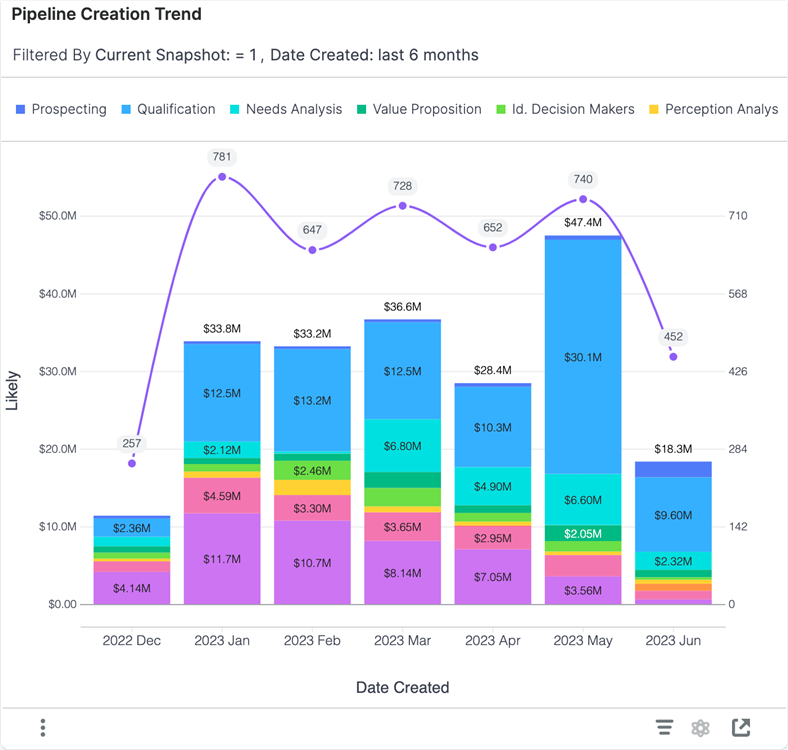The width and height of the screenshot is (788, 750).
Task: Toggle the Prospecting legend series
Action: [x=62, y=109]
